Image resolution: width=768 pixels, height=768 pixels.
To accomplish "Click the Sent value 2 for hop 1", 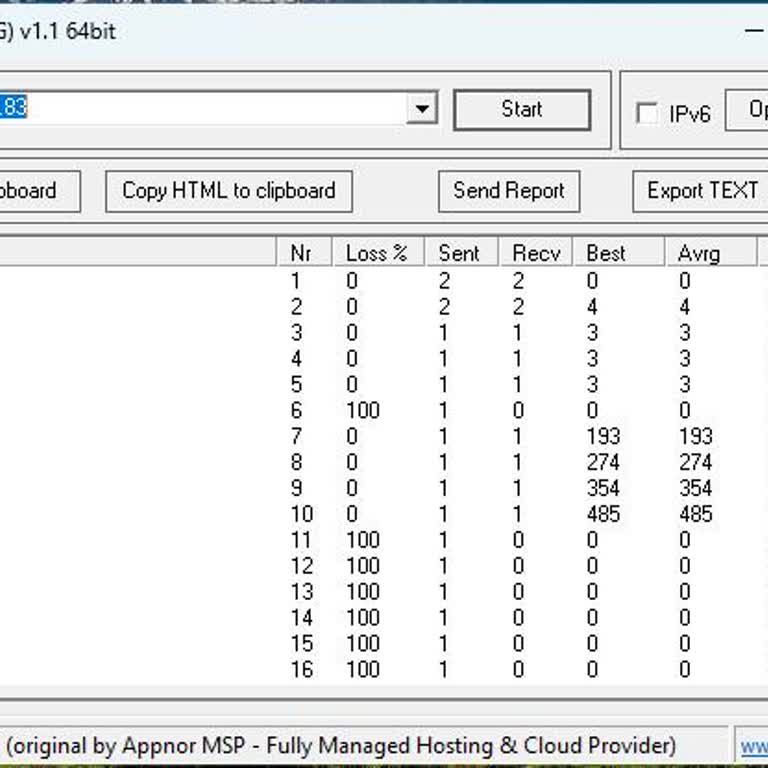I will click(444, 281).
